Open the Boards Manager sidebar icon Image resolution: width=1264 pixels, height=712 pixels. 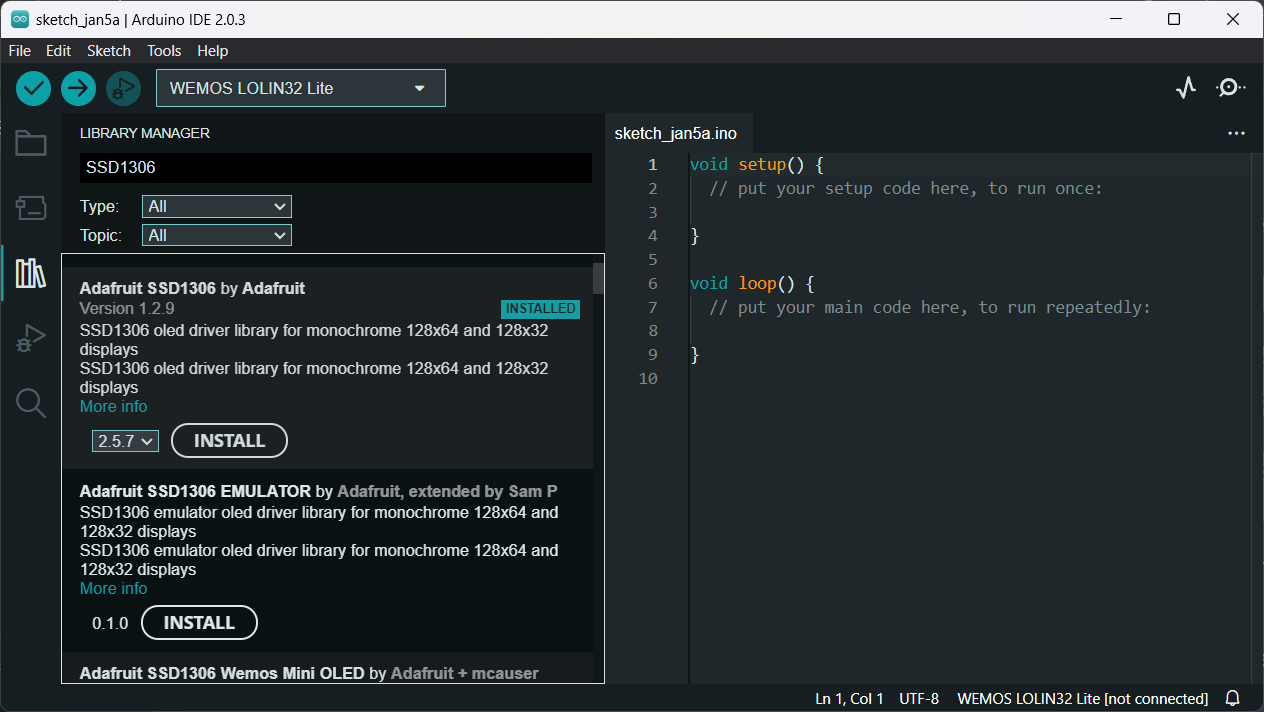[31, 208]
